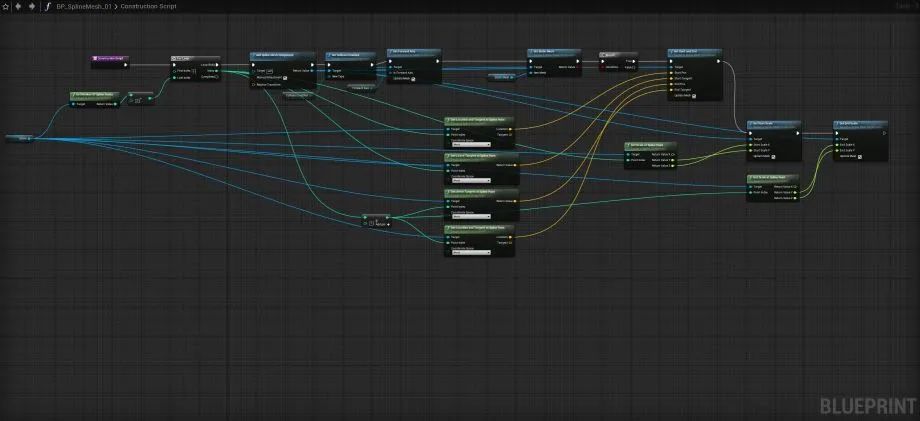The image size is (920, 421).
Task: Click the function f icon beside the breadcrumb
Action: coord(48,6)
